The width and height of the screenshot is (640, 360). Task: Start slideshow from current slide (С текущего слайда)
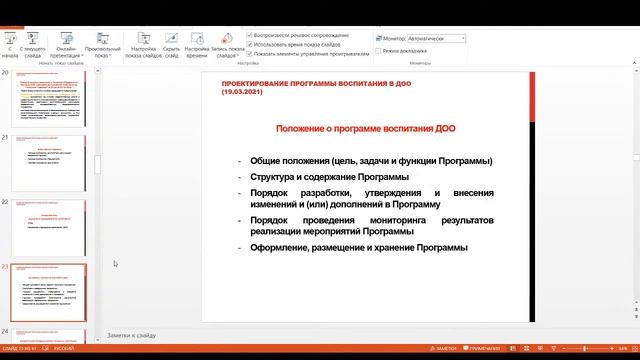33,45
